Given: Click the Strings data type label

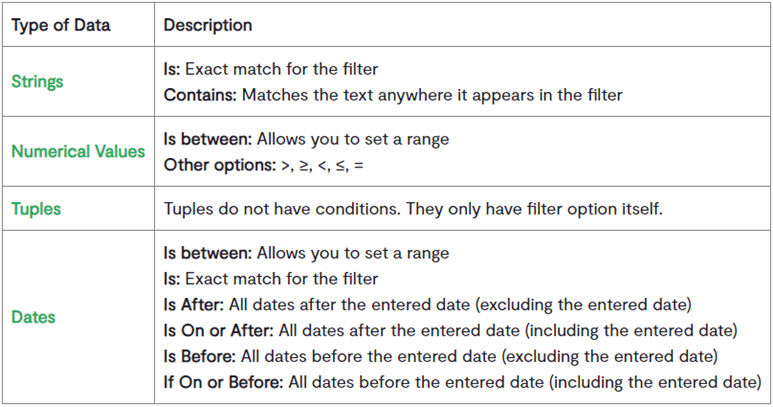Looking at the screenshot, I should click(x=37, y=82).
